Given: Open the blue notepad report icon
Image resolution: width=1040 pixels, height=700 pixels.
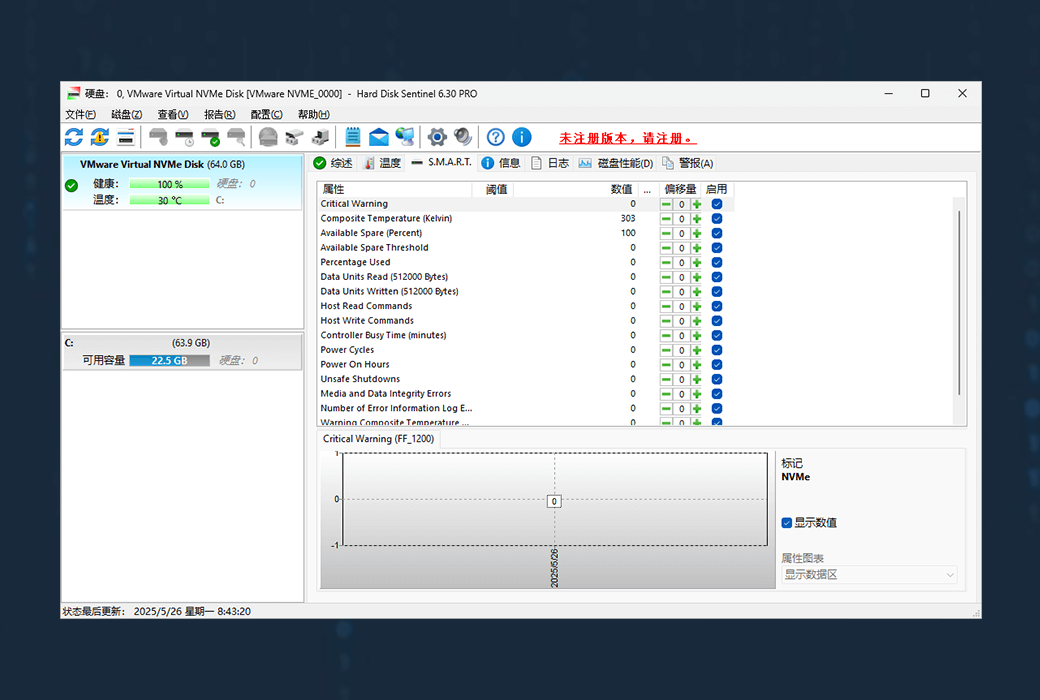Looking at the screenshot, I should (x=353, y=137).
